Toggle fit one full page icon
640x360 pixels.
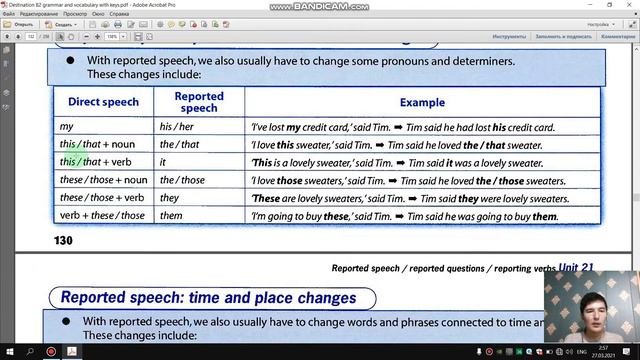[x=149, y=37]
